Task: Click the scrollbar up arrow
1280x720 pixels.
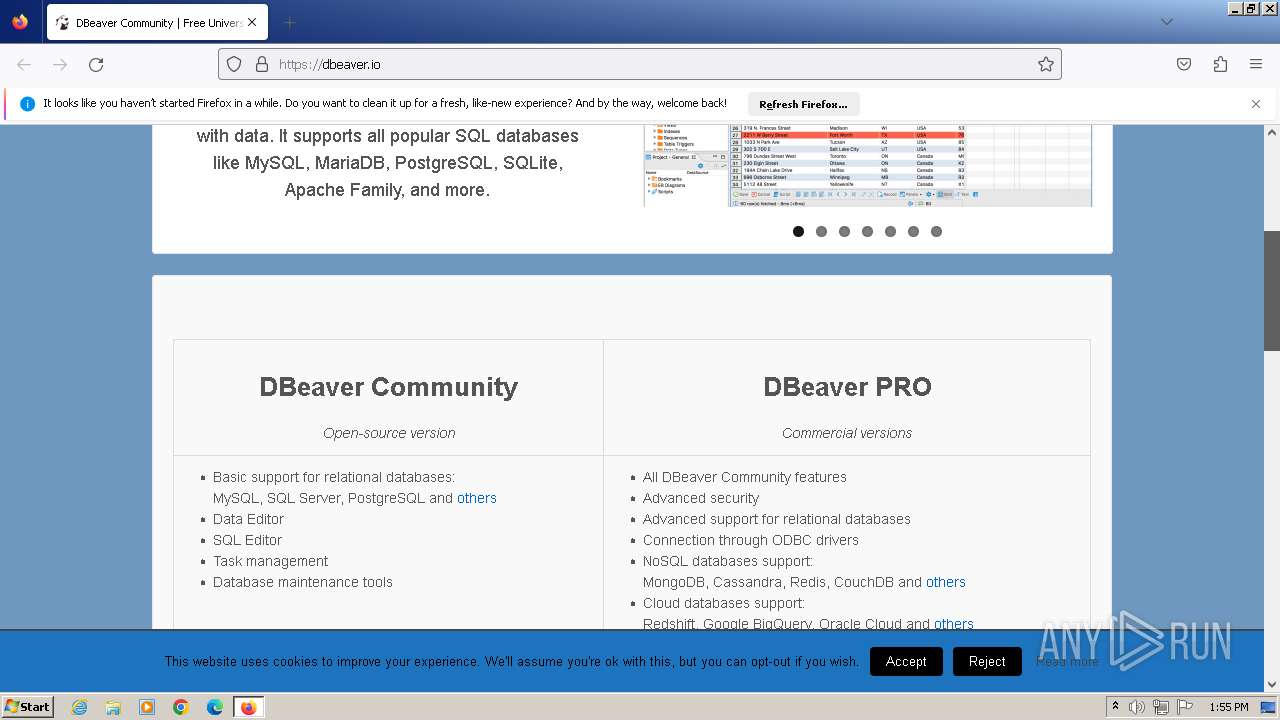Action: coord(1272,132)
